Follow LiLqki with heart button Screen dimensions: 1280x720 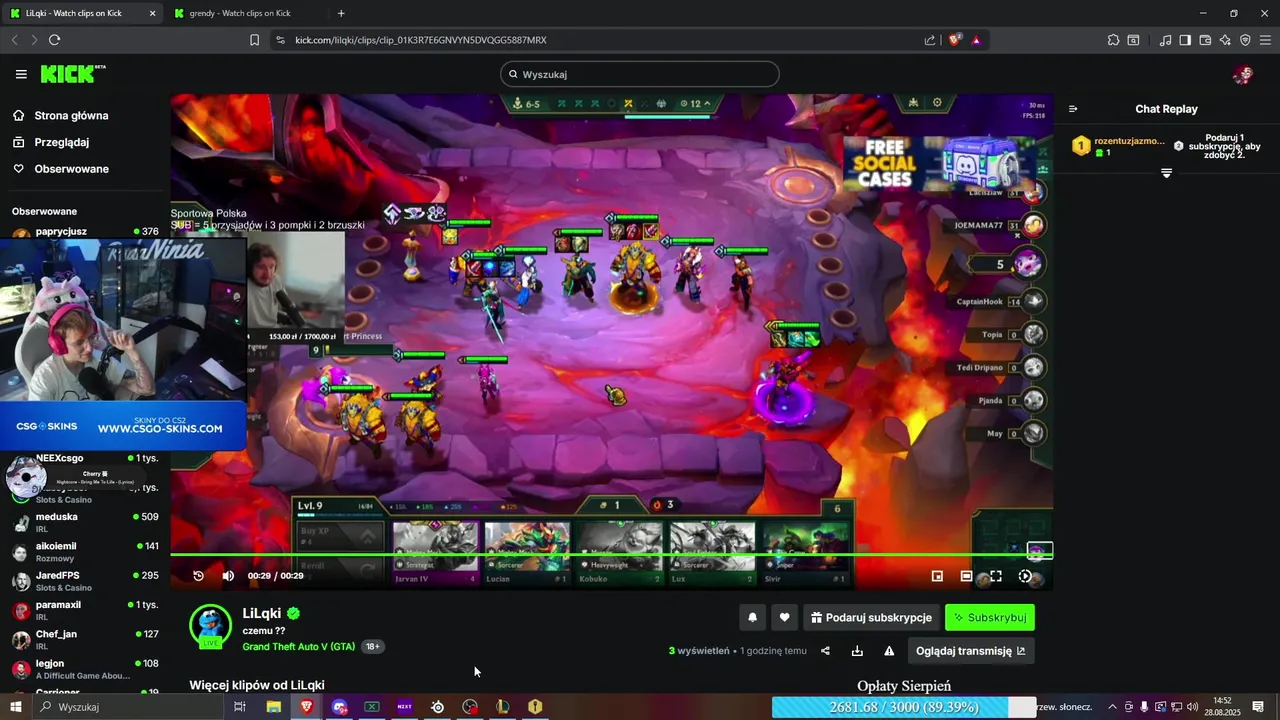pos(784,618)
